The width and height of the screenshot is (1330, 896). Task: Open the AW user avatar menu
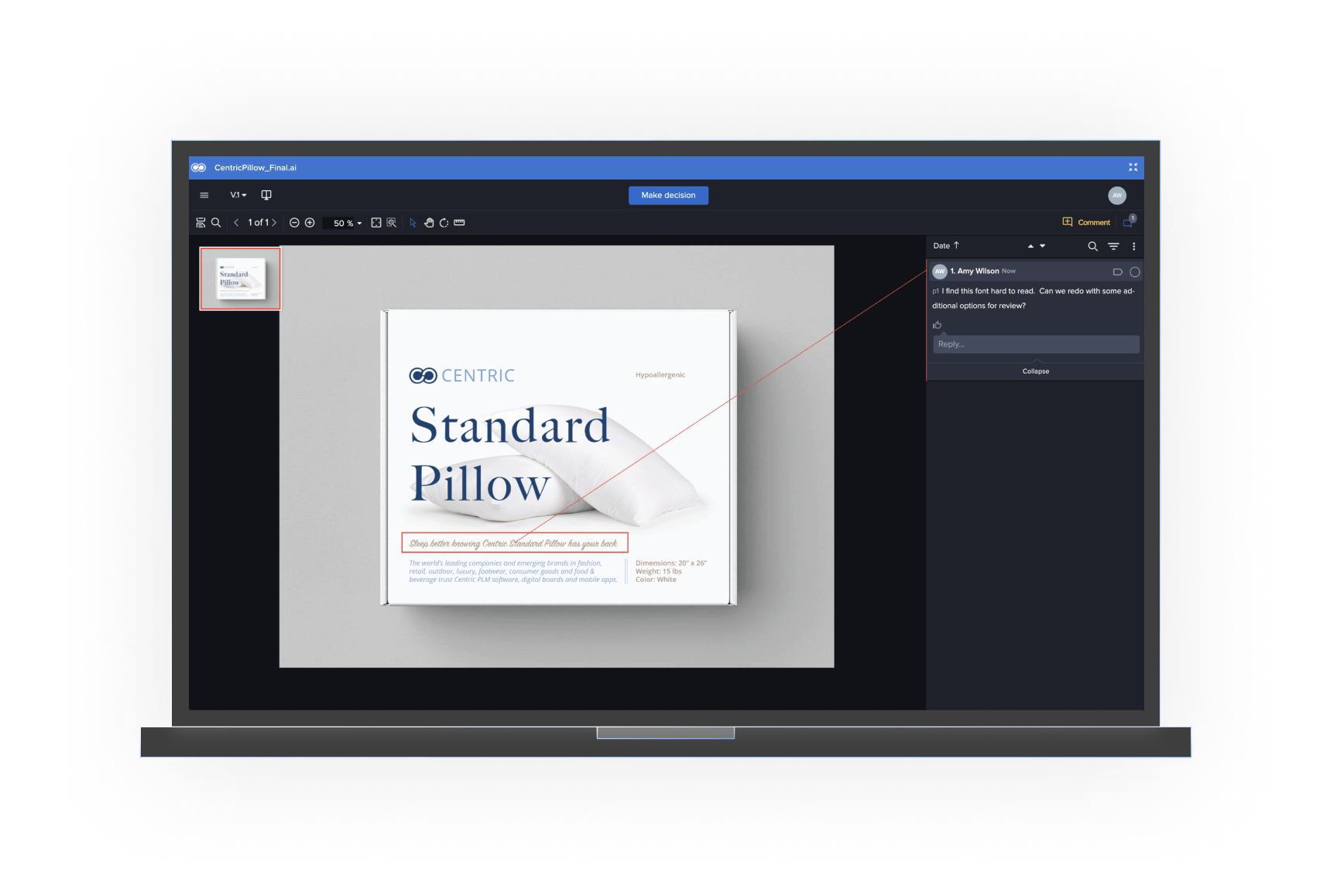tap(1116, 196)
